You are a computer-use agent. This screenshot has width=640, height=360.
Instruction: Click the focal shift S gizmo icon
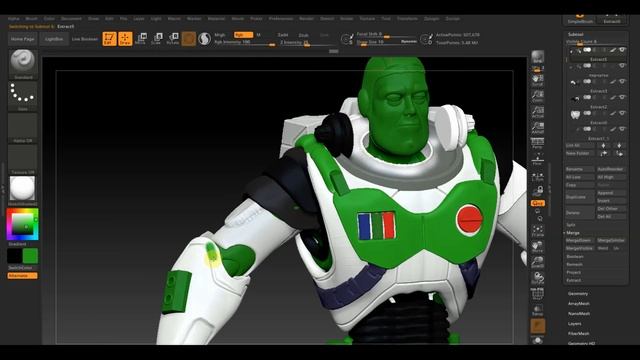pyautogui.click(x=347, y=39)
